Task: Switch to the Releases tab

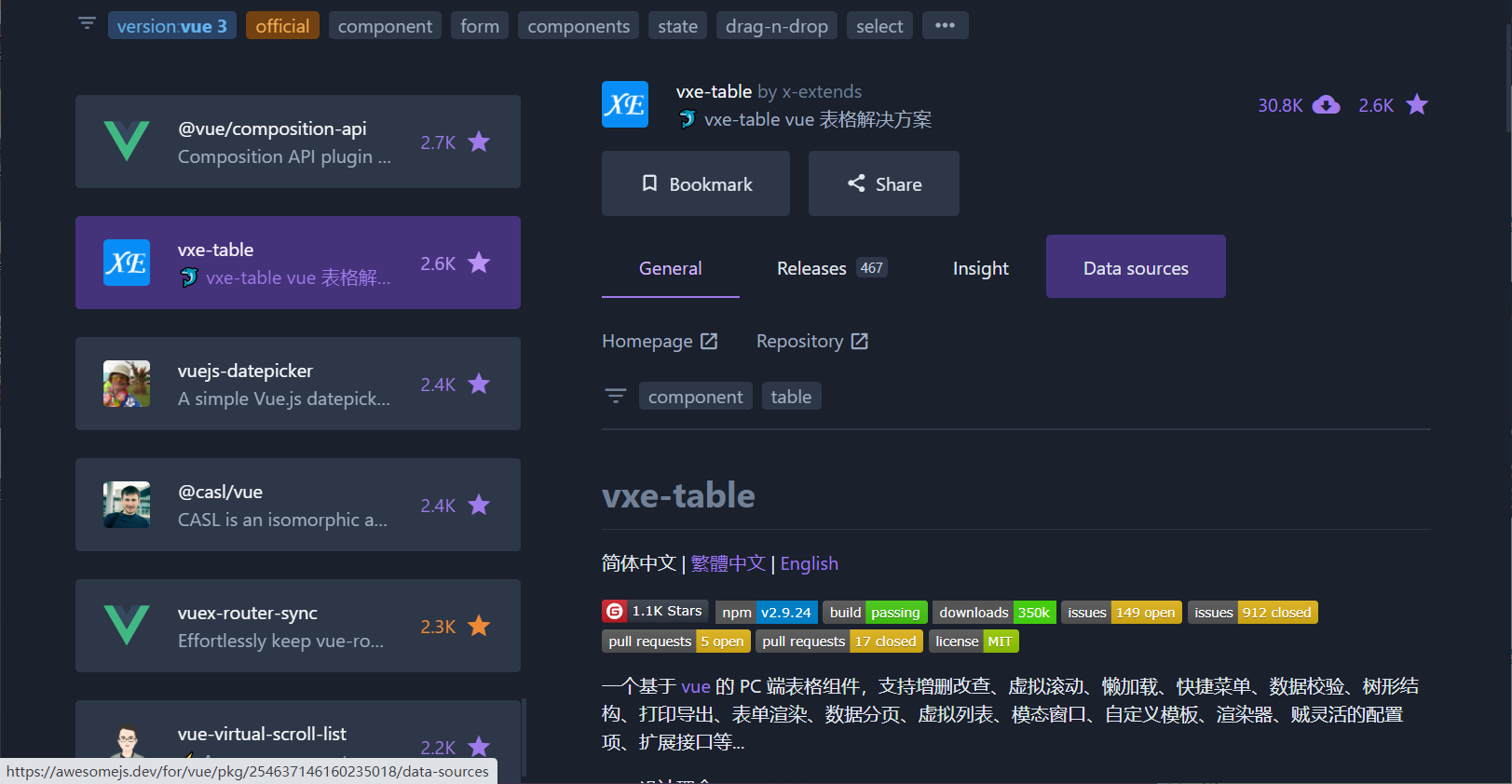Action: [832, 267]
